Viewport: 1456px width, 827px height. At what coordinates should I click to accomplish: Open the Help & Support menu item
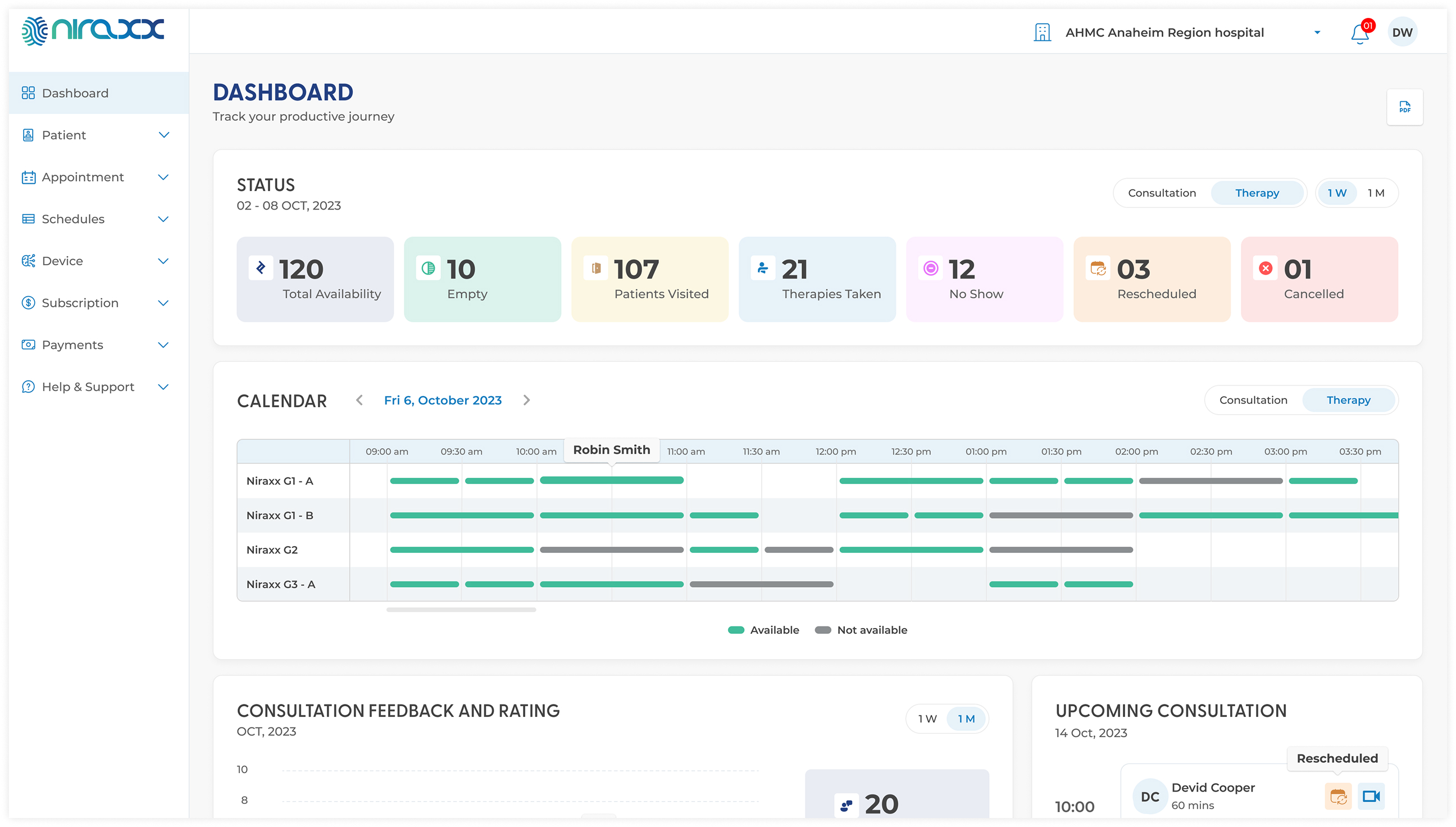pyautogui.click(x=88, y=386)
